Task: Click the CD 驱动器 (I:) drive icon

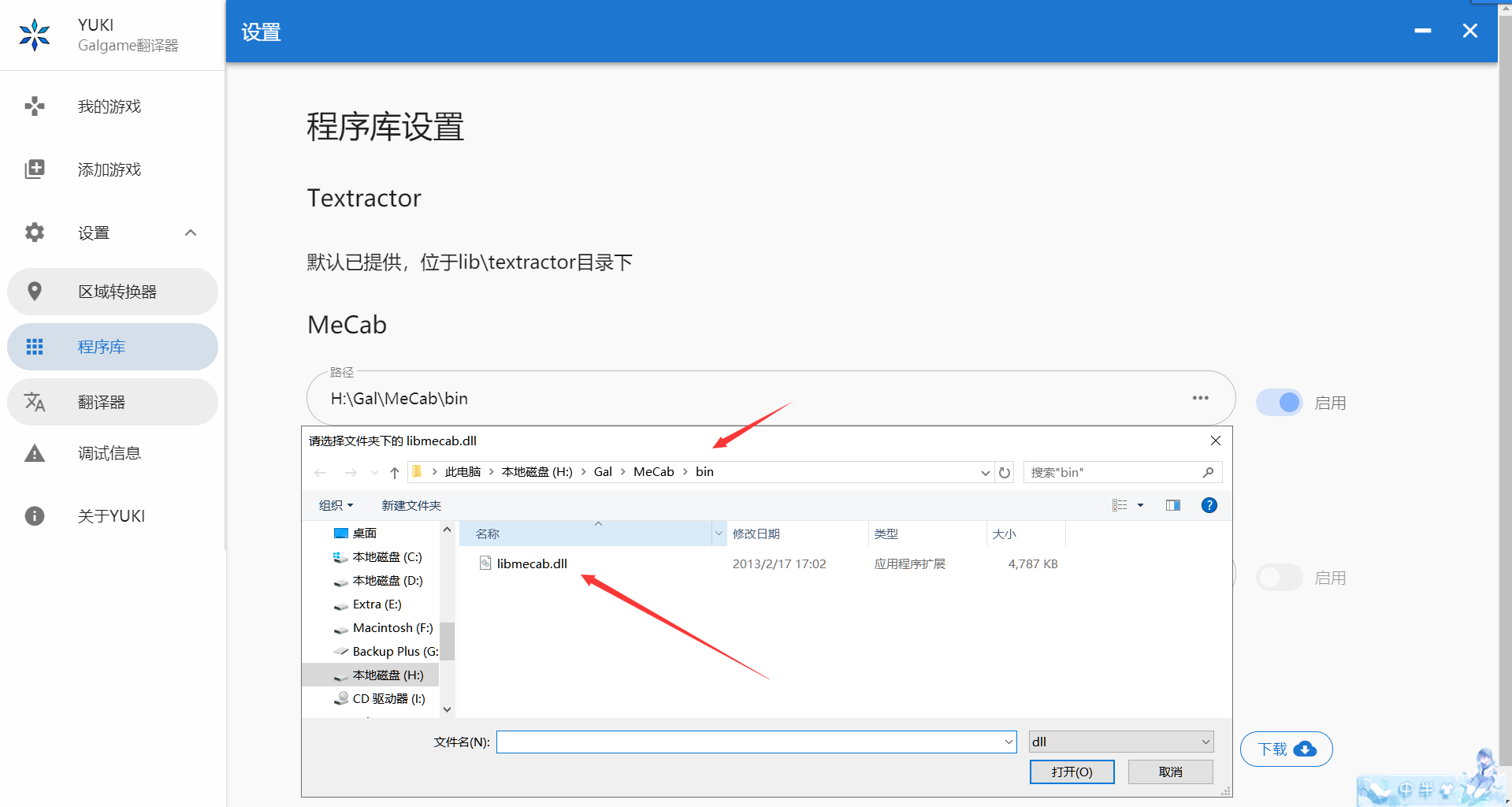Action: point(341,698)
